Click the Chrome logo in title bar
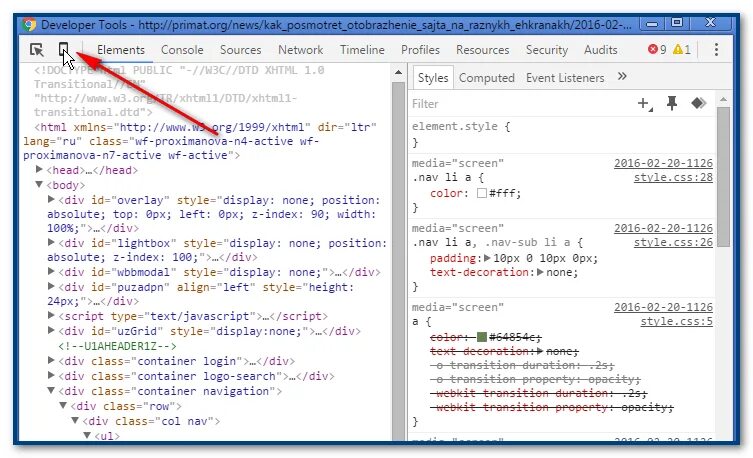Image resolution: width=753 pixels, height=458 pixels. pyautogui.click(x=29, y=24)
